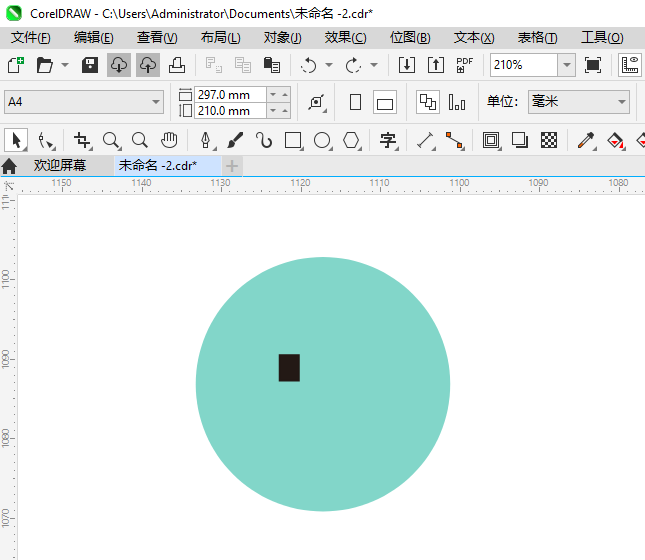Select landscape page orientation
Image resolution: width=645 pixels, height=560 pixels.
click(385, 103)
